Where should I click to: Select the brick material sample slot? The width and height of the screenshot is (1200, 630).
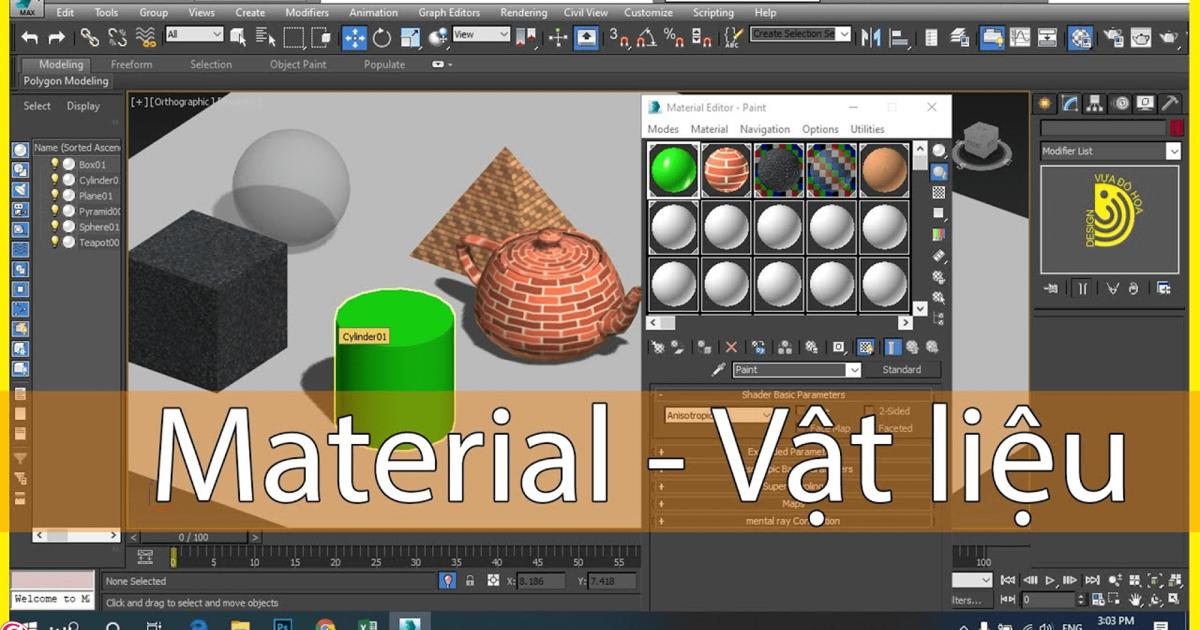[x=726, y=168]
